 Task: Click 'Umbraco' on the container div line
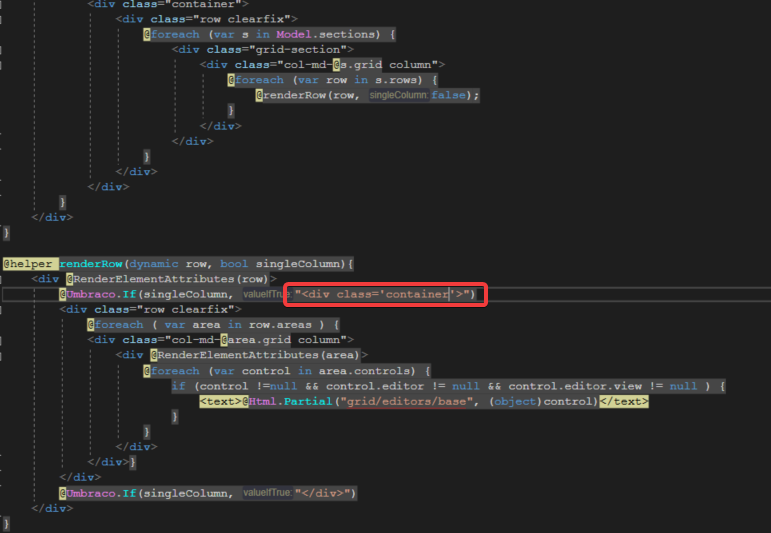coord(91,295)
